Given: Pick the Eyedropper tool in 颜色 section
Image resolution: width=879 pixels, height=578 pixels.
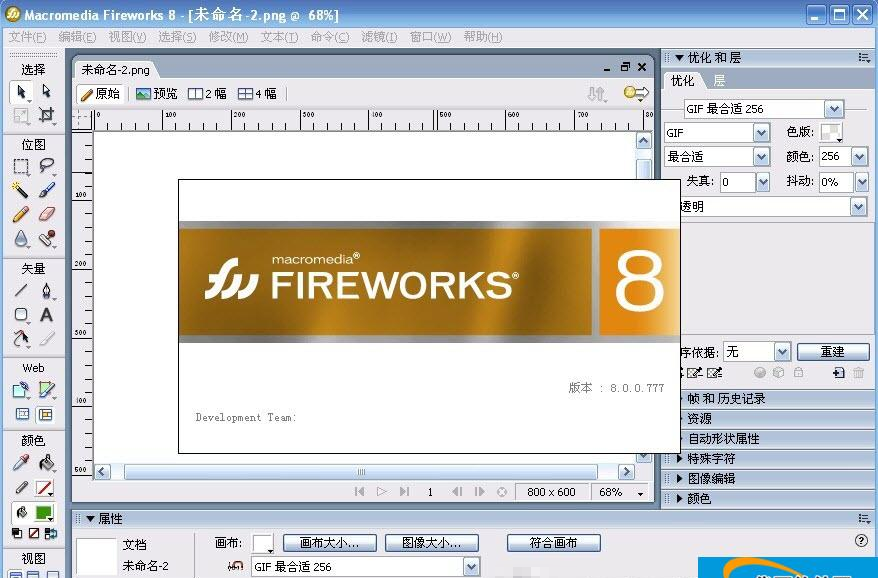Looking at the screenshot, I should coord(21,463).
